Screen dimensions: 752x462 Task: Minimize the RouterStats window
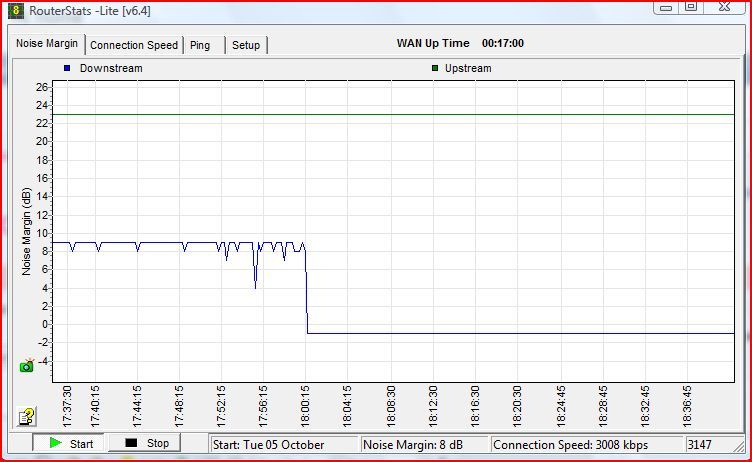(x=666, y=6)
